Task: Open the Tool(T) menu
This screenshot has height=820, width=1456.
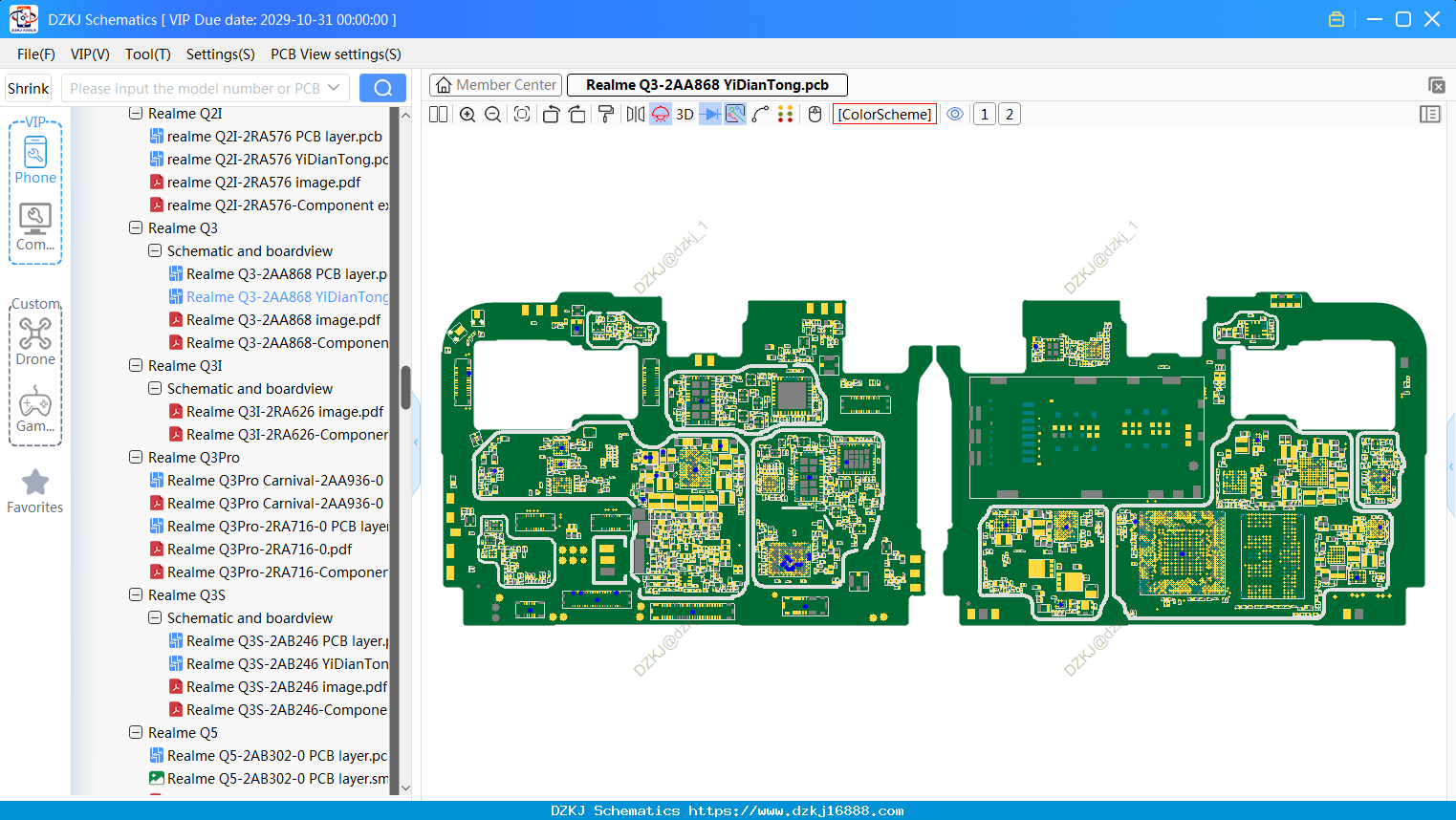Action: [x=148, y=54]
